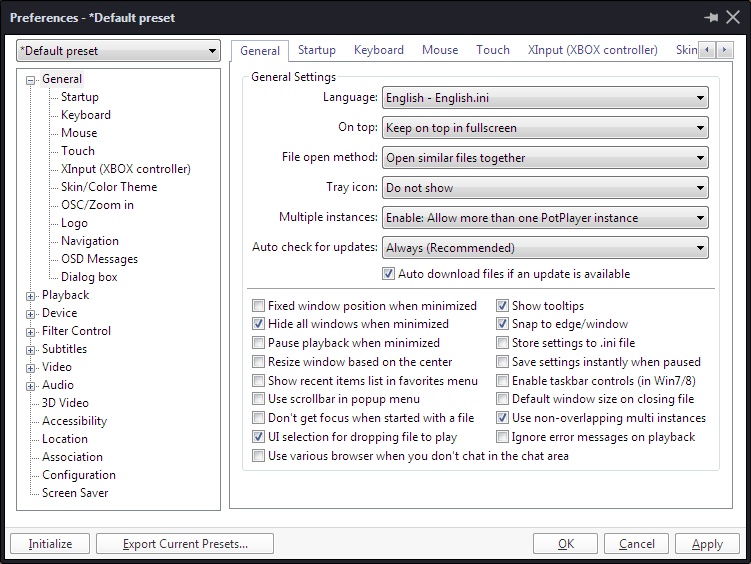The width and height of the screenshot is (751, 564).
Task: Toggle Auto download files if update available
Action: point(389,274)
